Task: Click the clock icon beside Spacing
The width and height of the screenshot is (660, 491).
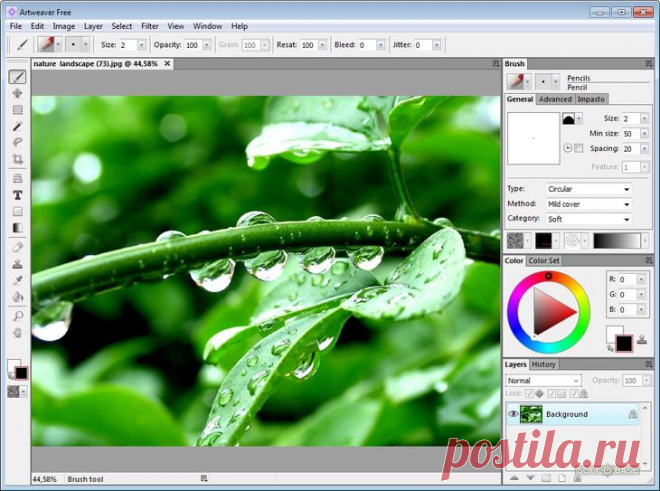Action: click(x=568, y=148)
